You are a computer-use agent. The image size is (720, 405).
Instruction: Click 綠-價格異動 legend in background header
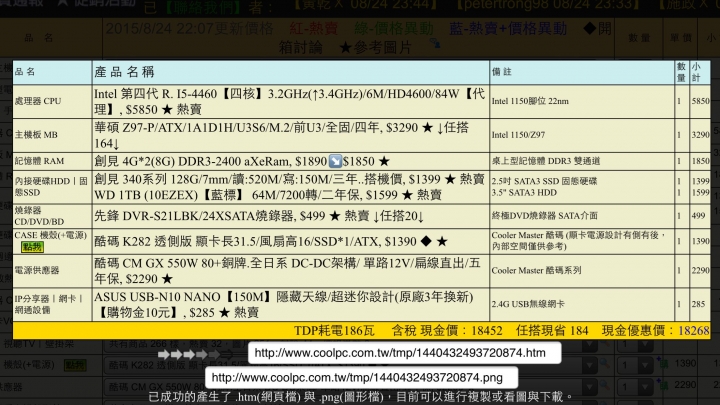(x=394, y=28)
